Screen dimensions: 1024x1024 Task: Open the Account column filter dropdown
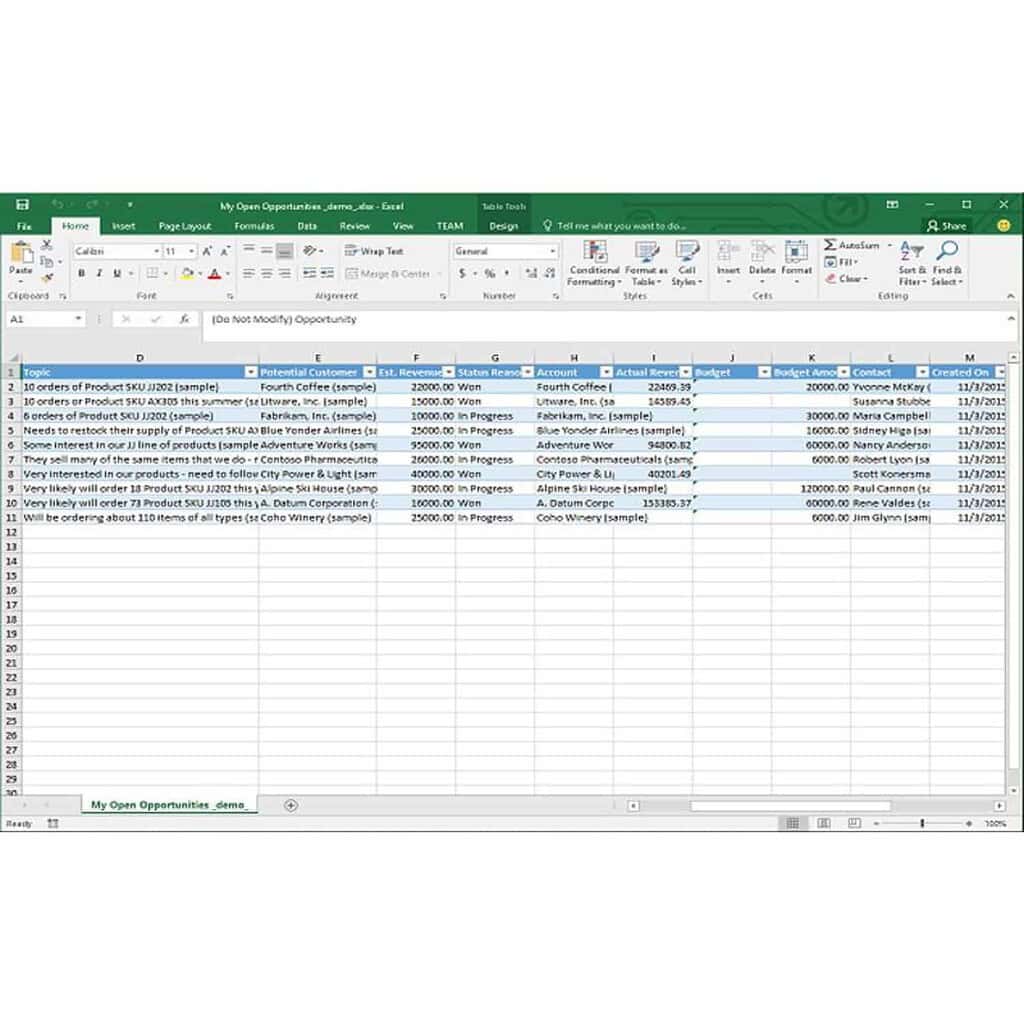pos(606,372)
